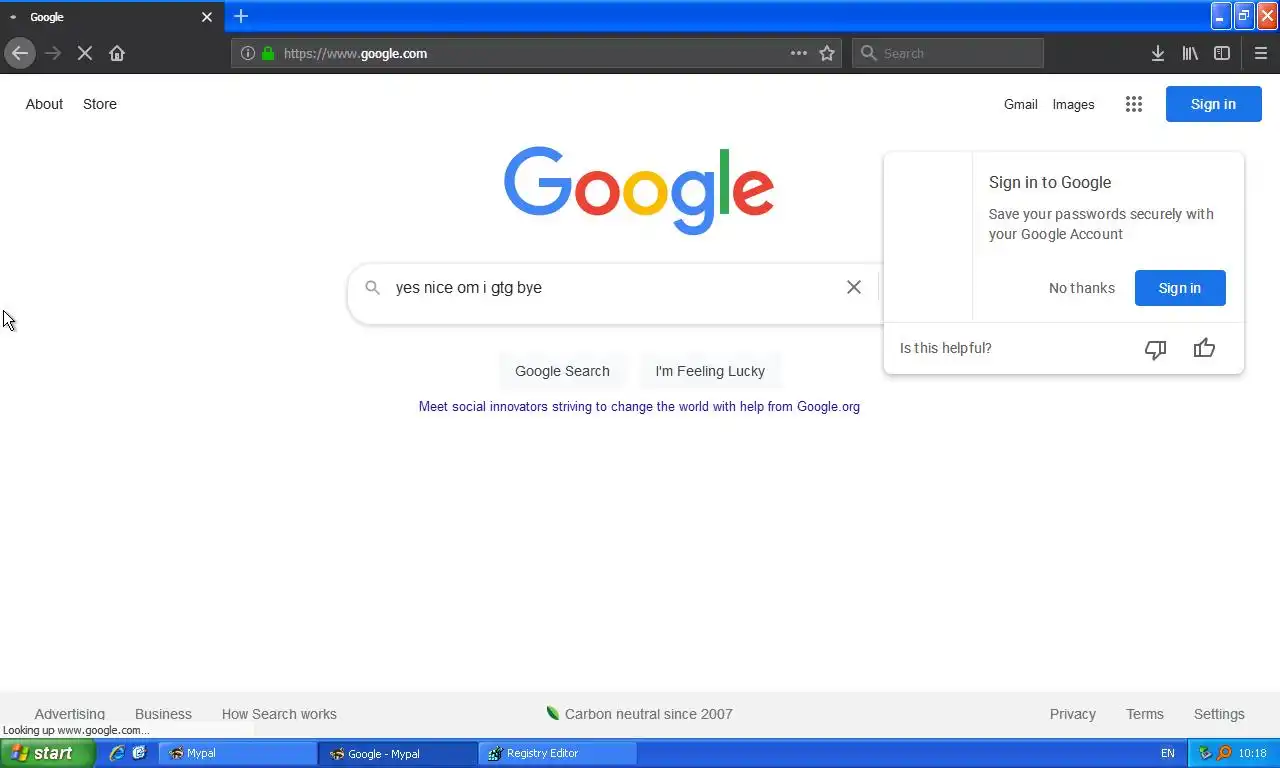
Task: Go back using the browser back arrow
Action: click(x=19, y=53)
